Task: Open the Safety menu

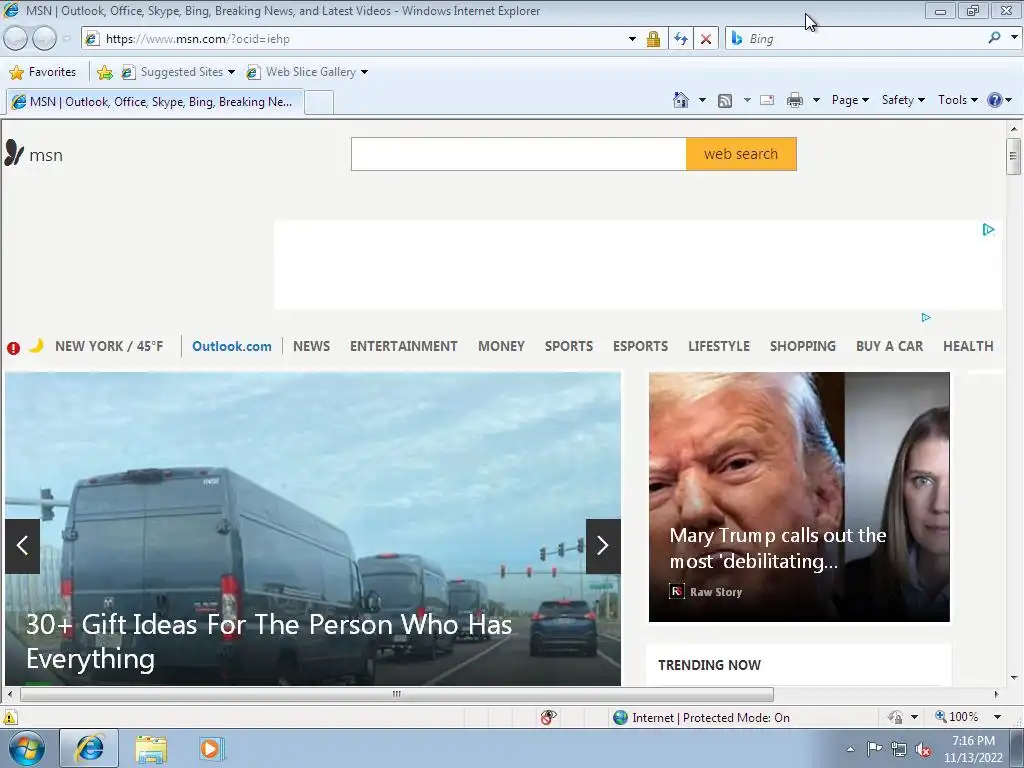Action: pos(903,100)
